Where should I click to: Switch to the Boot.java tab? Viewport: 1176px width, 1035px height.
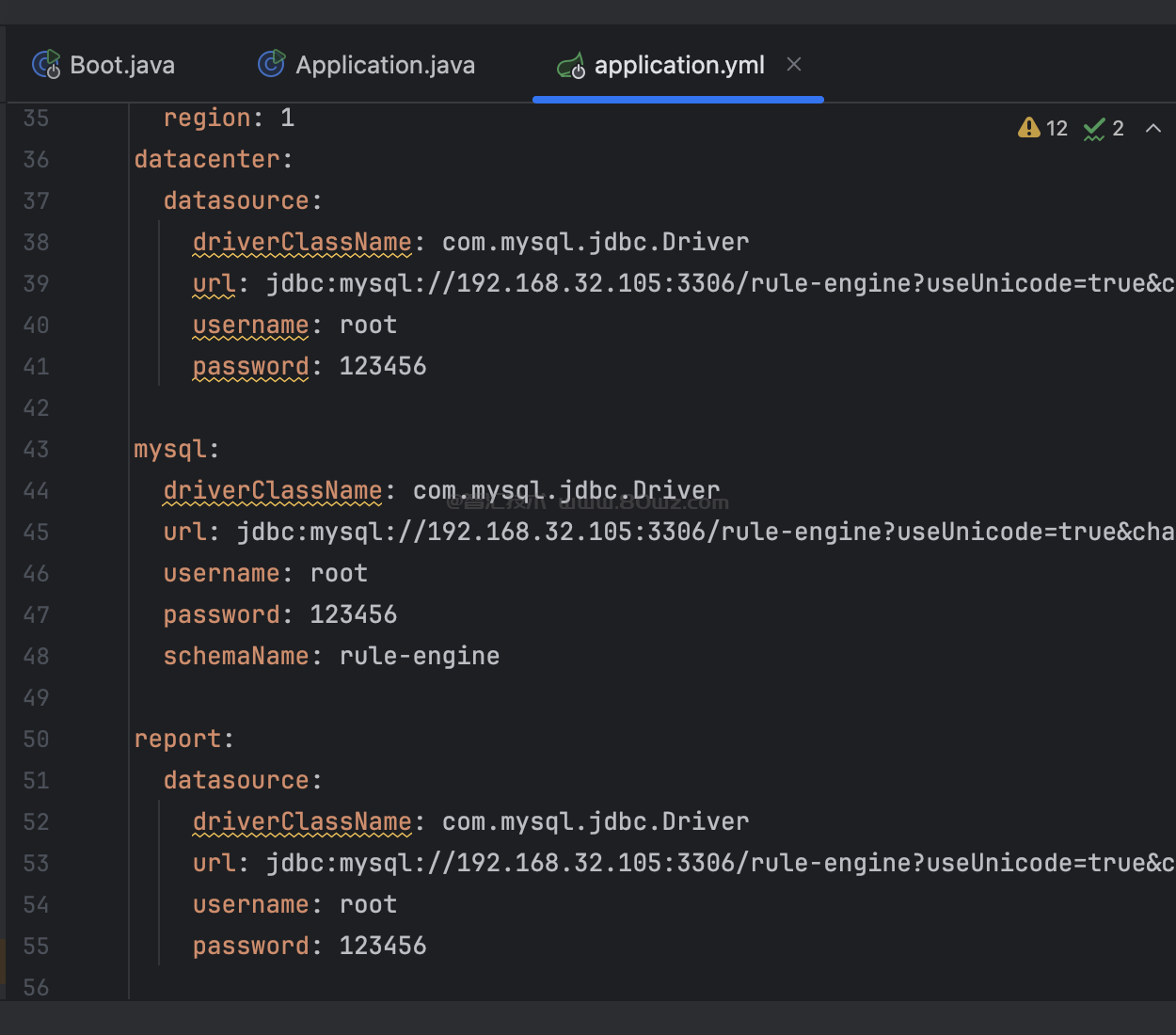click(x=122, y=65)
